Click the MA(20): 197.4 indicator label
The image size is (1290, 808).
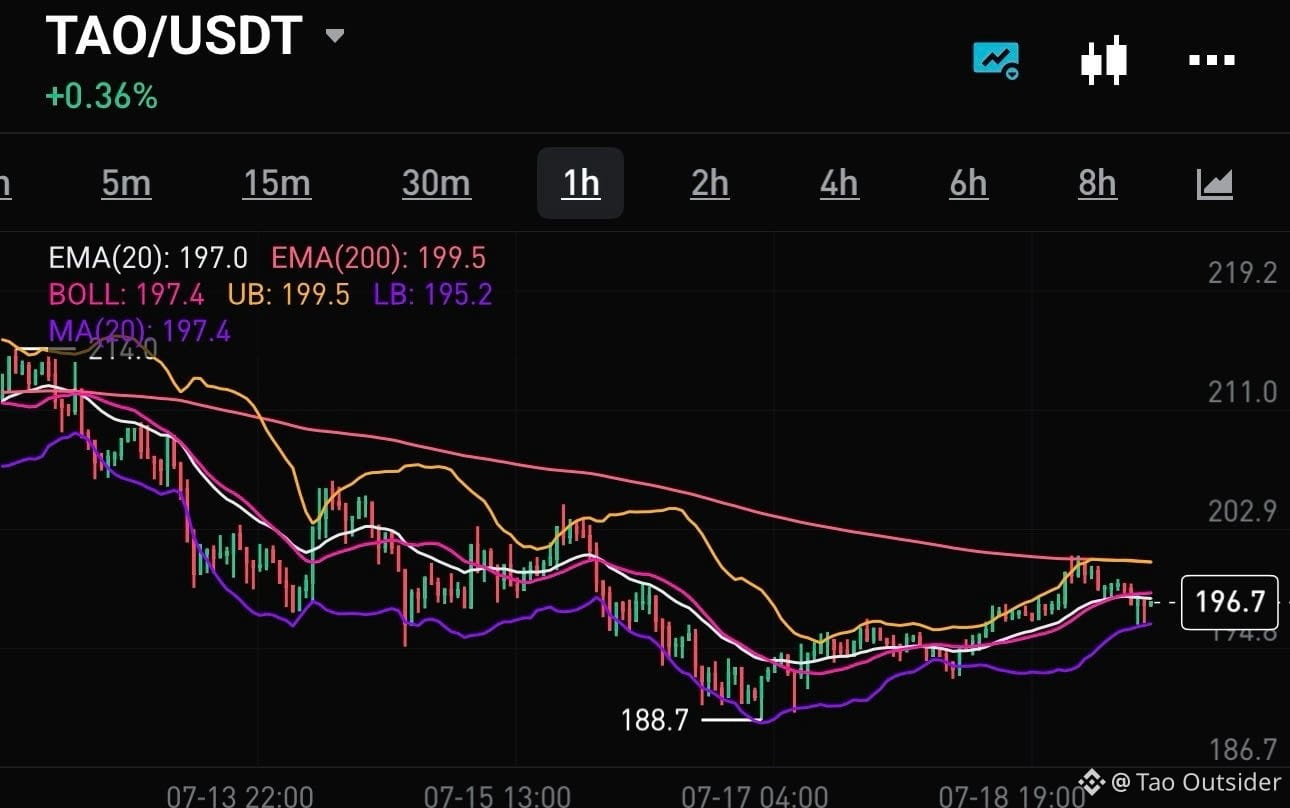pos(139,330)
